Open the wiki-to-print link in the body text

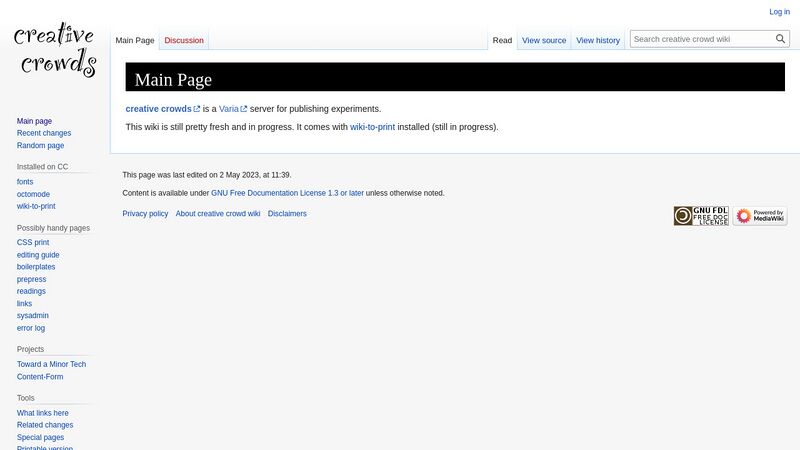(372, 127)
